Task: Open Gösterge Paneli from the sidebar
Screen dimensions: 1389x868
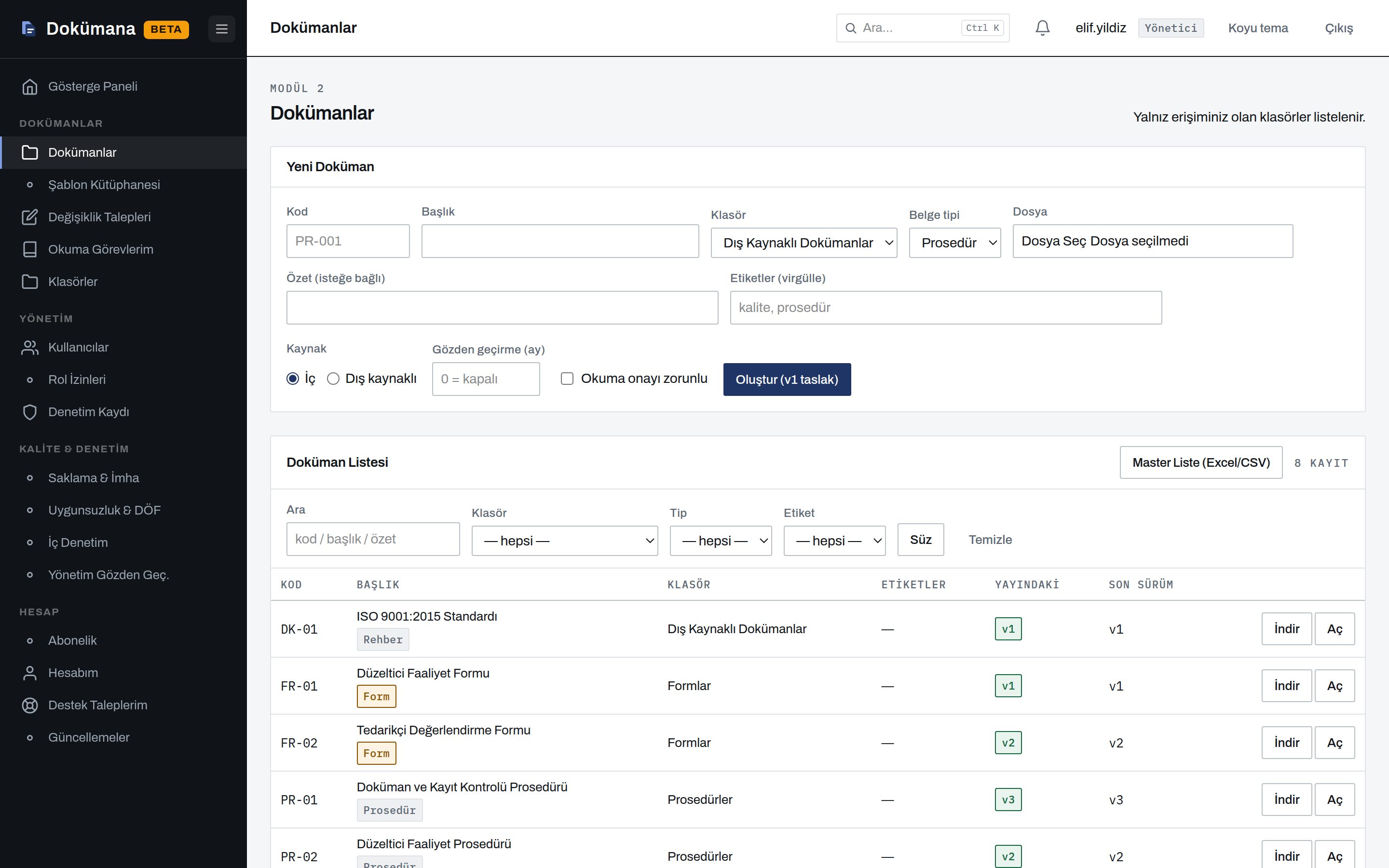Action: [x=123, y=87]
